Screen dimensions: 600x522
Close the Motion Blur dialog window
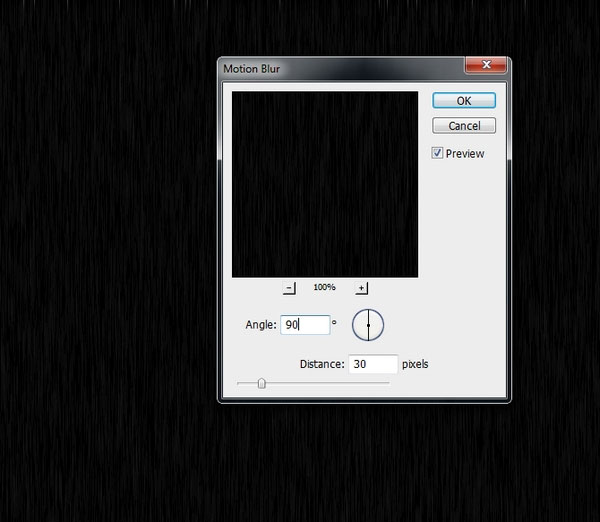click(x=485, y=66)
